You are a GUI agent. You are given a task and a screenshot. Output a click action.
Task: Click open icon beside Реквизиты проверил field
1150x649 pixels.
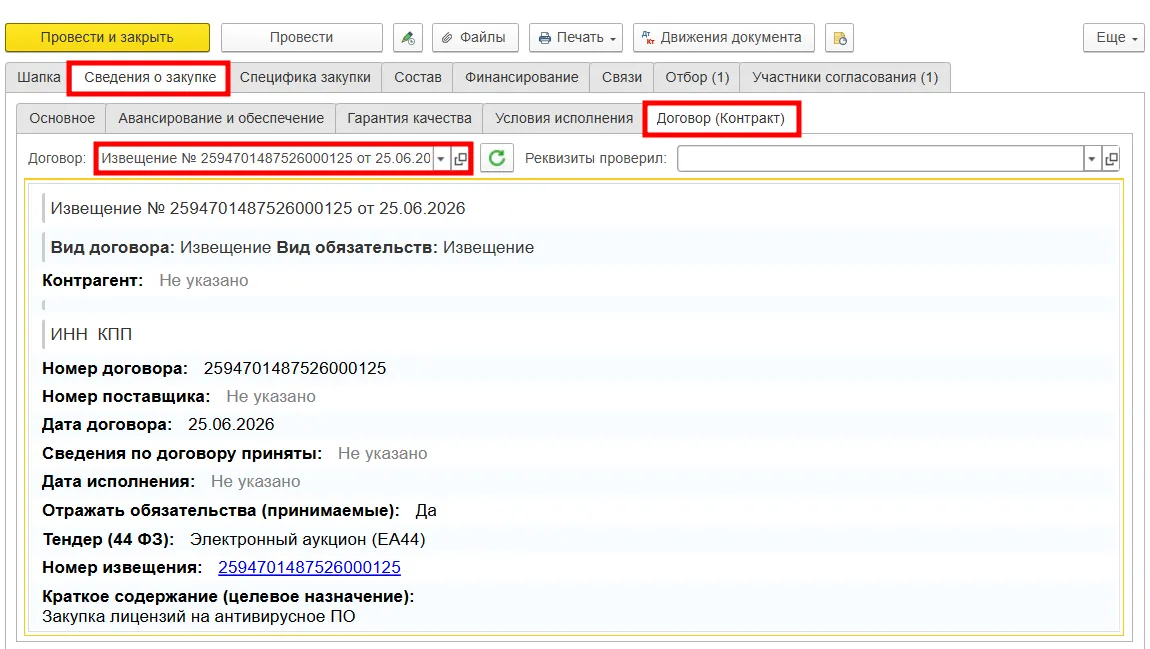[x=1111, y=158]
